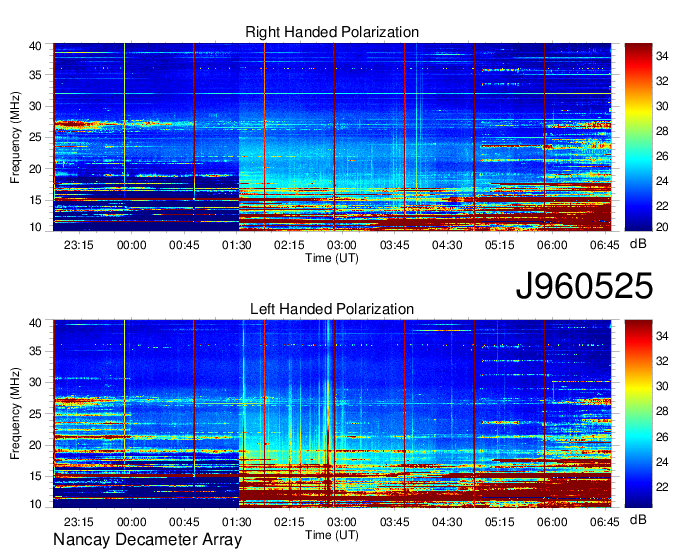Click the "03:45" time tick of the Right Handed plot
This screenshot has height=552, width=680.
pos(394,245)
